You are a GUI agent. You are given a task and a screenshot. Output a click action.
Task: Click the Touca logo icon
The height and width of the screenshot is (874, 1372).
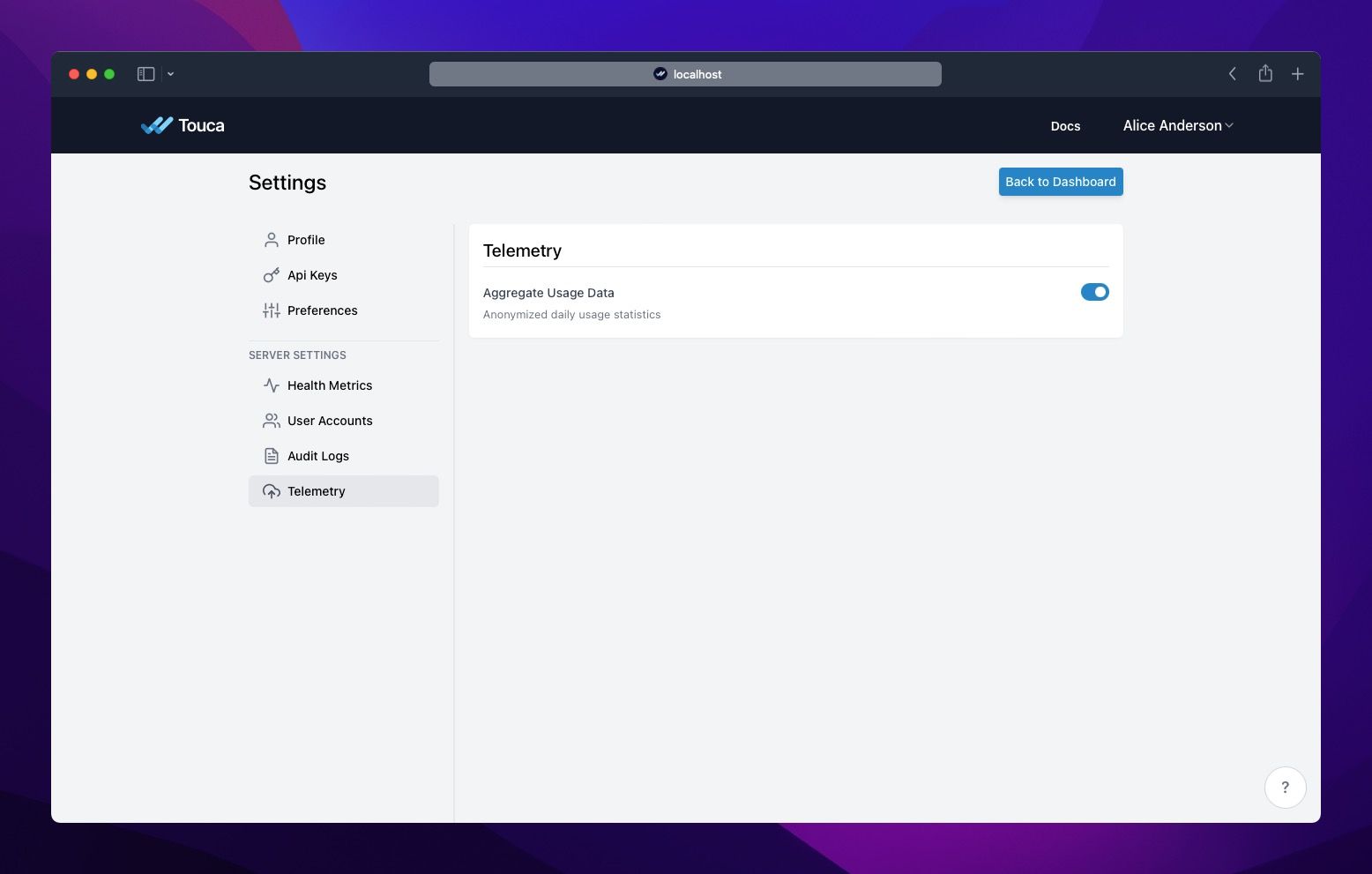[x=157, y=125]
